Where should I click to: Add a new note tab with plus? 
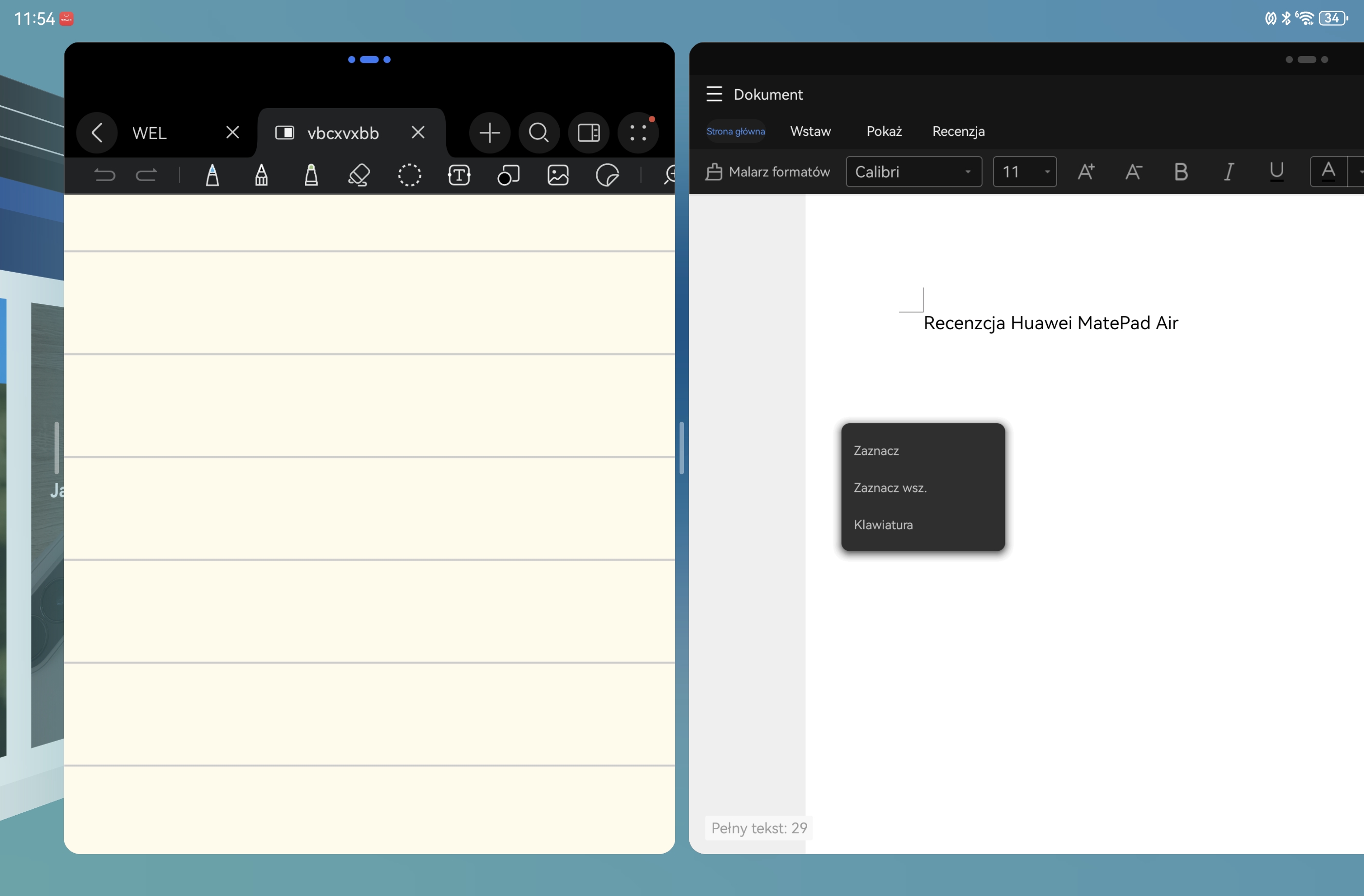tap(490, 133)
